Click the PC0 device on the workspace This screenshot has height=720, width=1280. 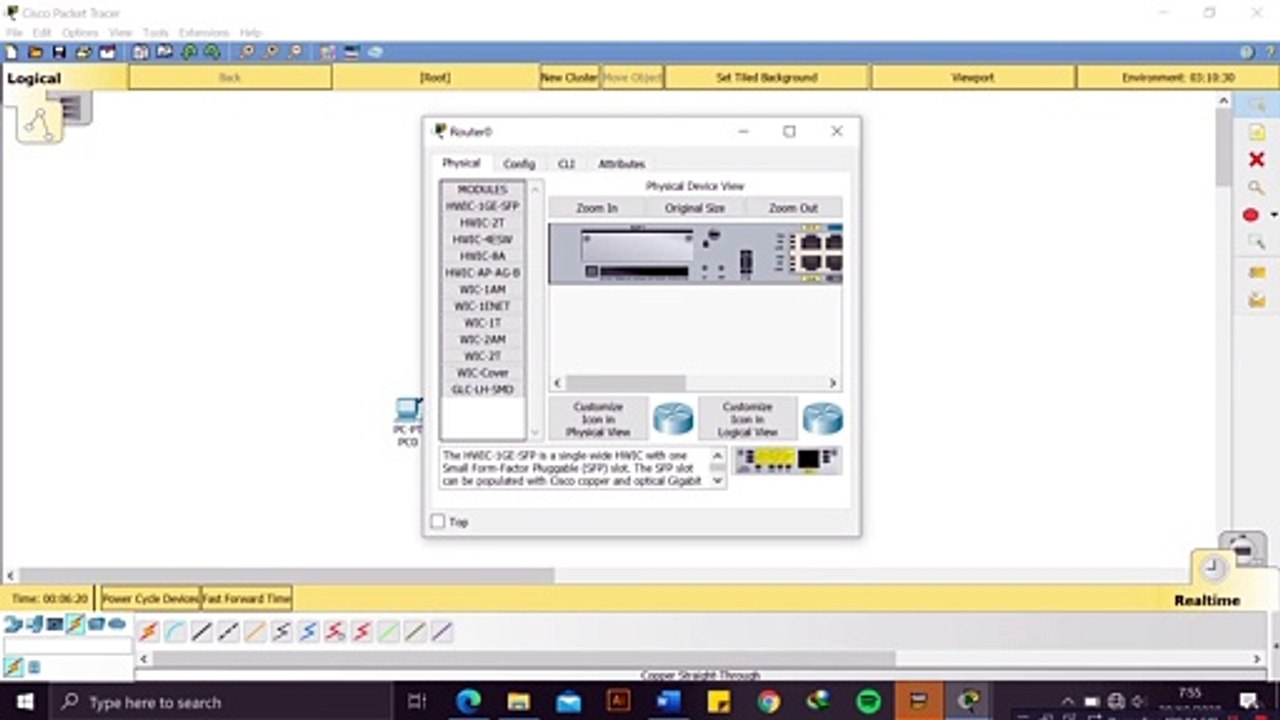point(408,421)
